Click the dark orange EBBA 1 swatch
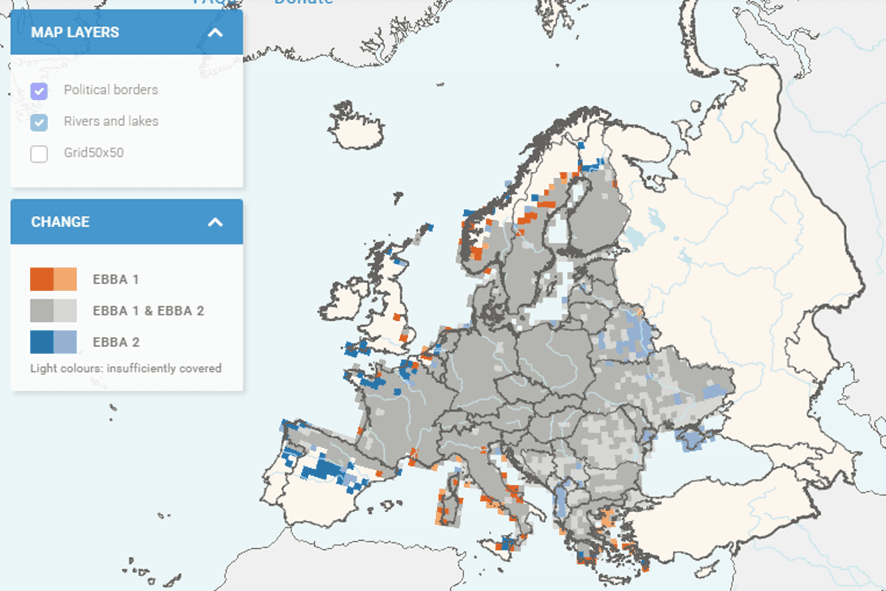Screen dimensions: 886x591 click(41, 279)
